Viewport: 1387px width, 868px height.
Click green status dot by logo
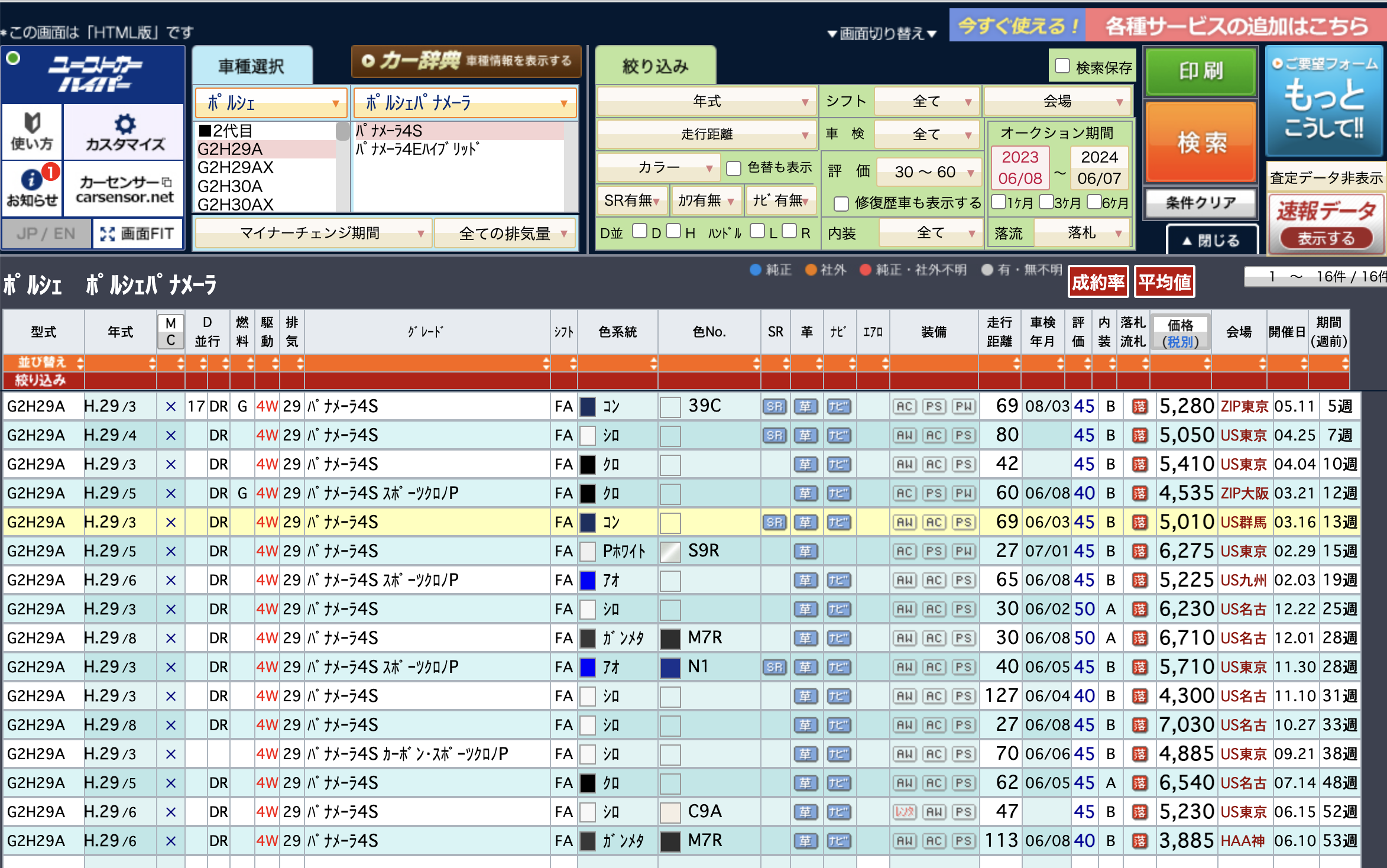click(x=13, y=58)
